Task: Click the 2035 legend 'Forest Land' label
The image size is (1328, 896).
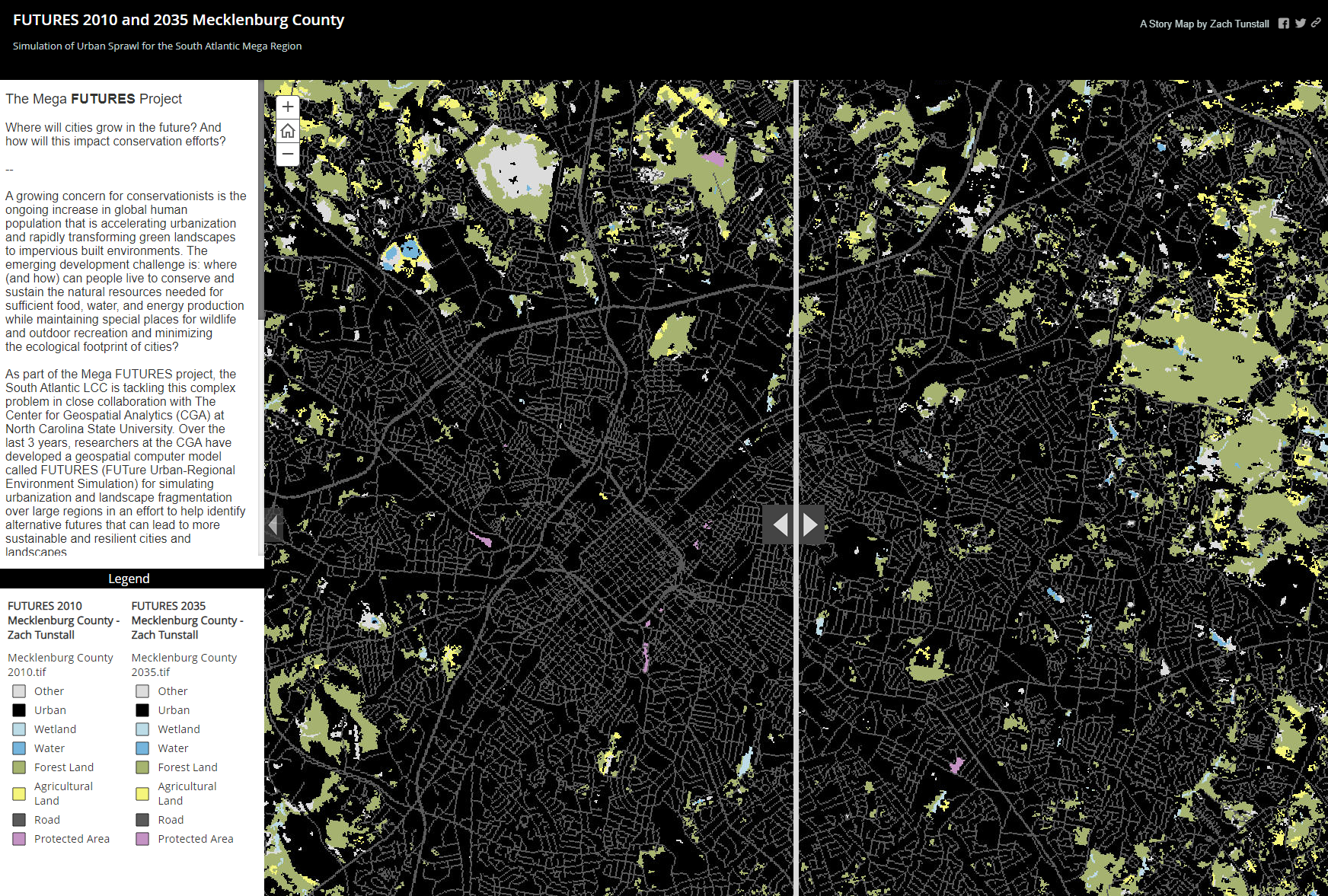Action: click(x=188, y=767)
